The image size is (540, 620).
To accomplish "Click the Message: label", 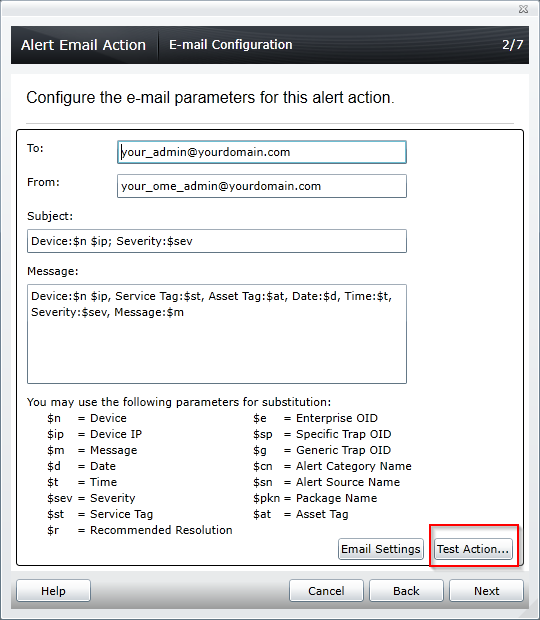I will tap(53, 271).
